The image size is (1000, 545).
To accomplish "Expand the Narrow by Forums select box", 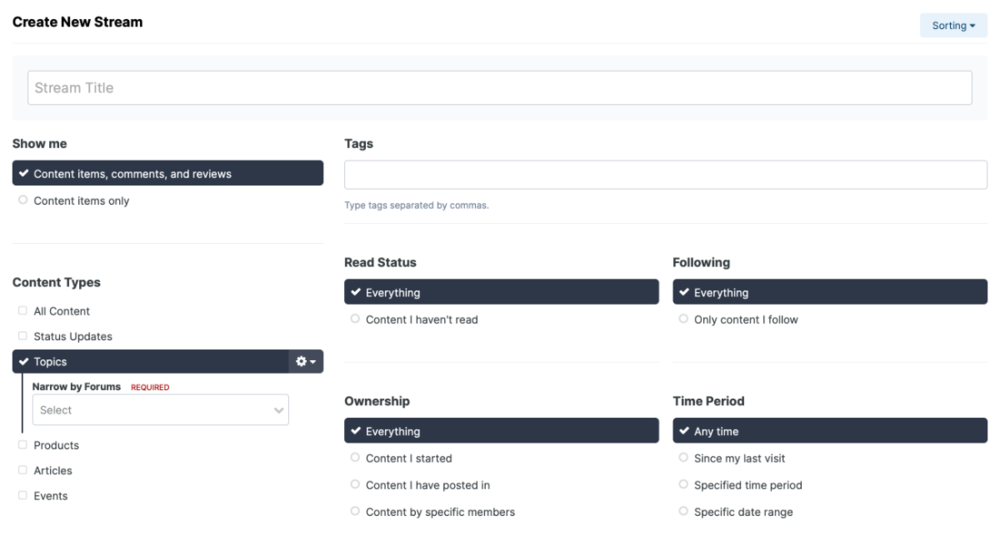I will point(160,410).
